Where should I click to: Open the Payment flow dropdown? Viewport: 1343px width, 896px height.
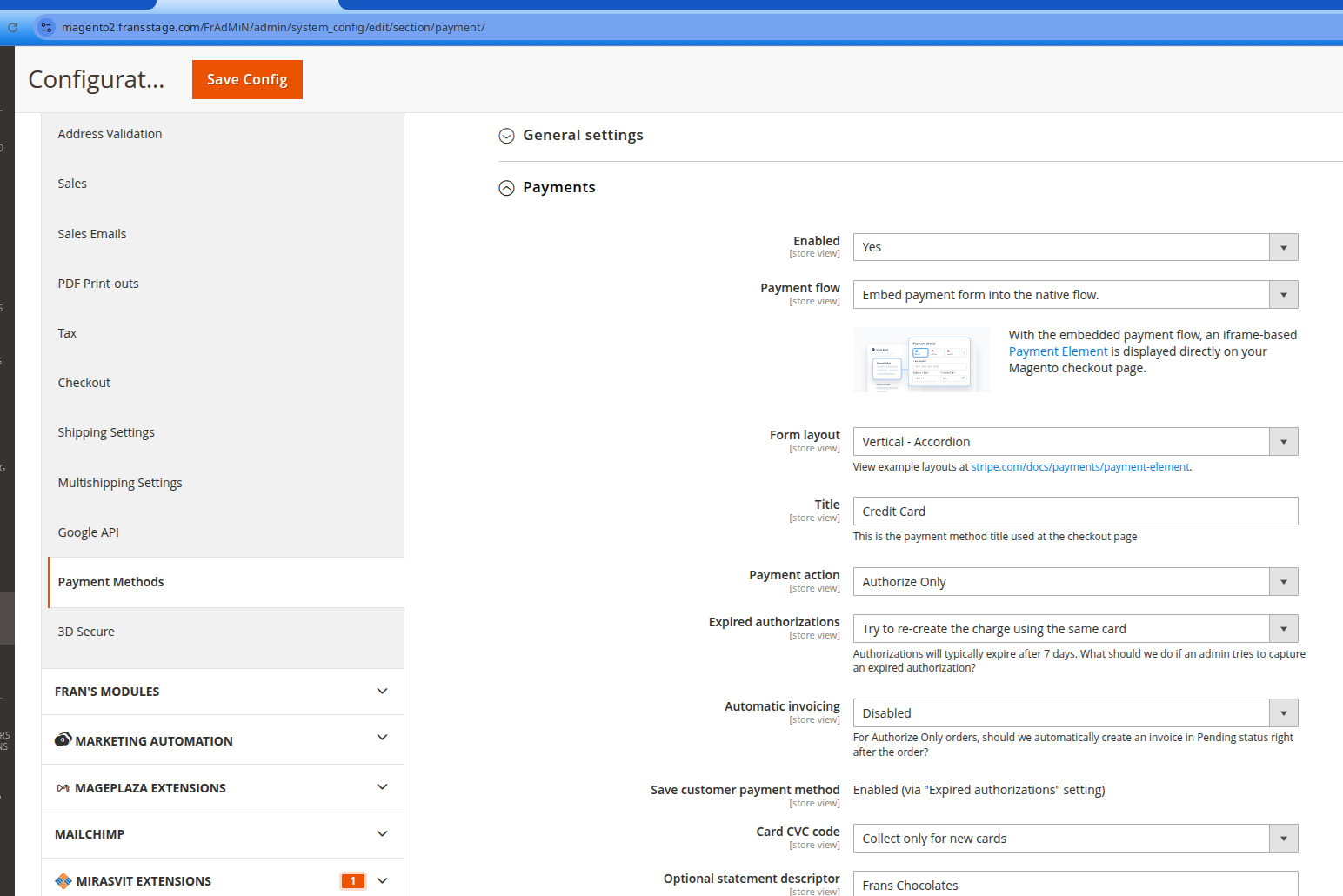pyautogui.click(x=1074, y=295)
